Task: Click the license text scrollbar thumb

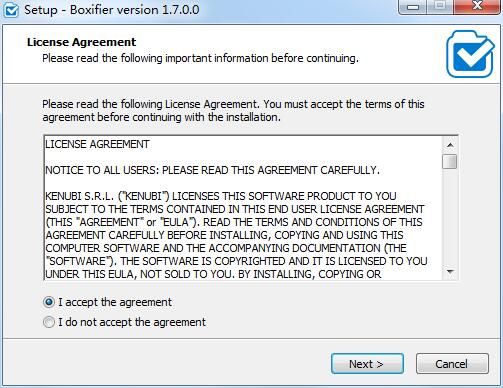Action: pyautogui.click(x=450, y=161)
